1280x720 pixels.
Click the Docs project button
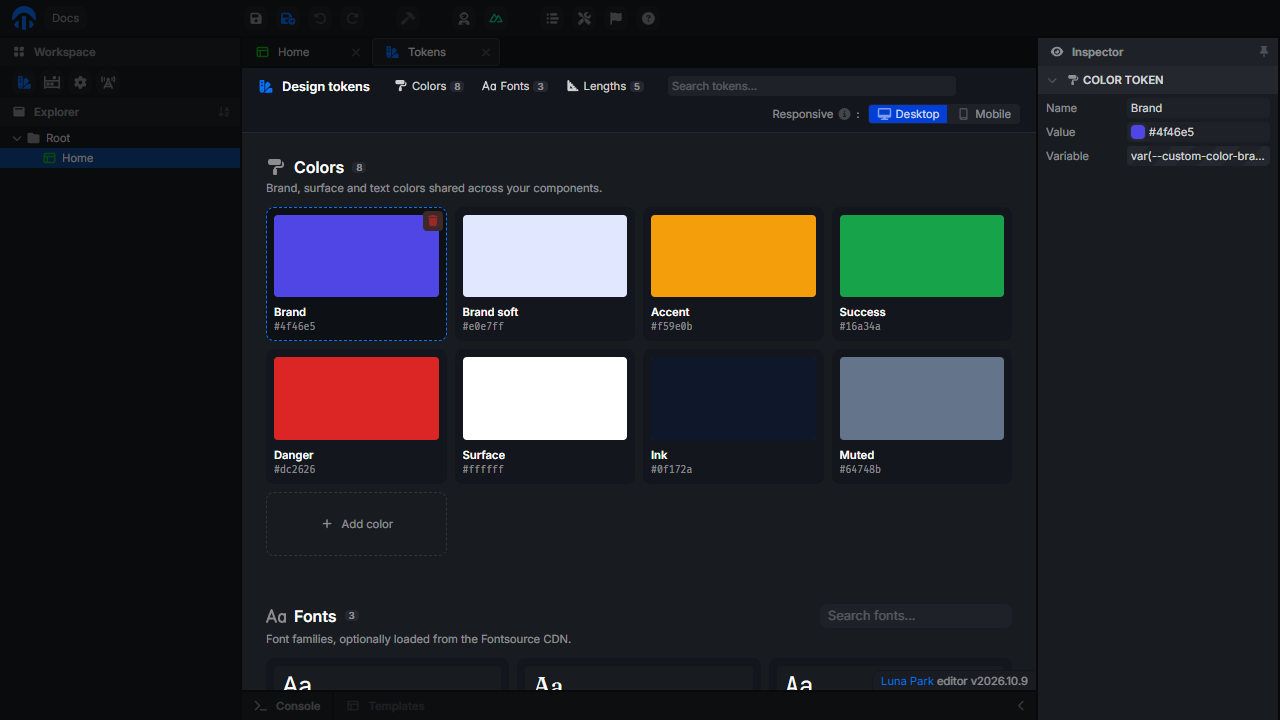(x=65, y=18)
